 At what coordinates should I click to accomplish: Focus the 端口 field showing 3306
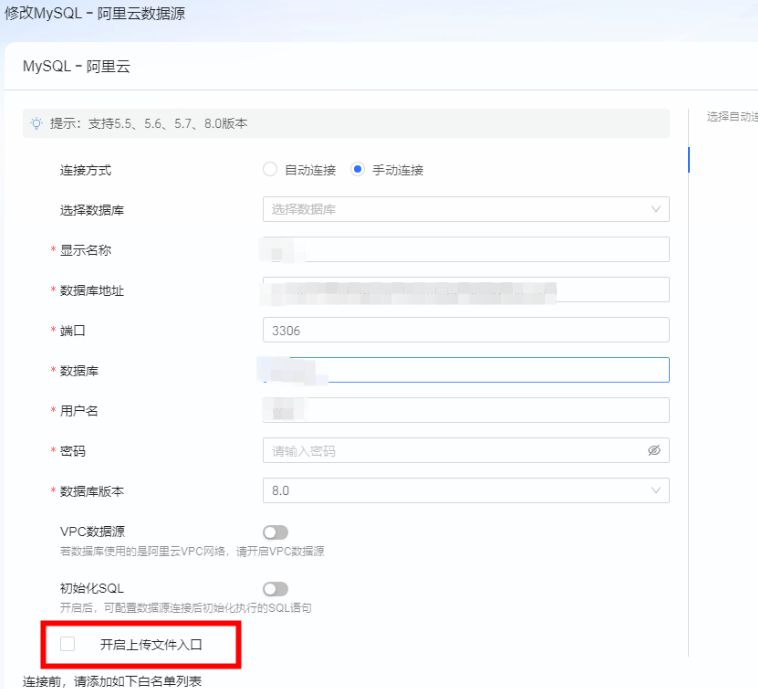click(x=465, y=330)
